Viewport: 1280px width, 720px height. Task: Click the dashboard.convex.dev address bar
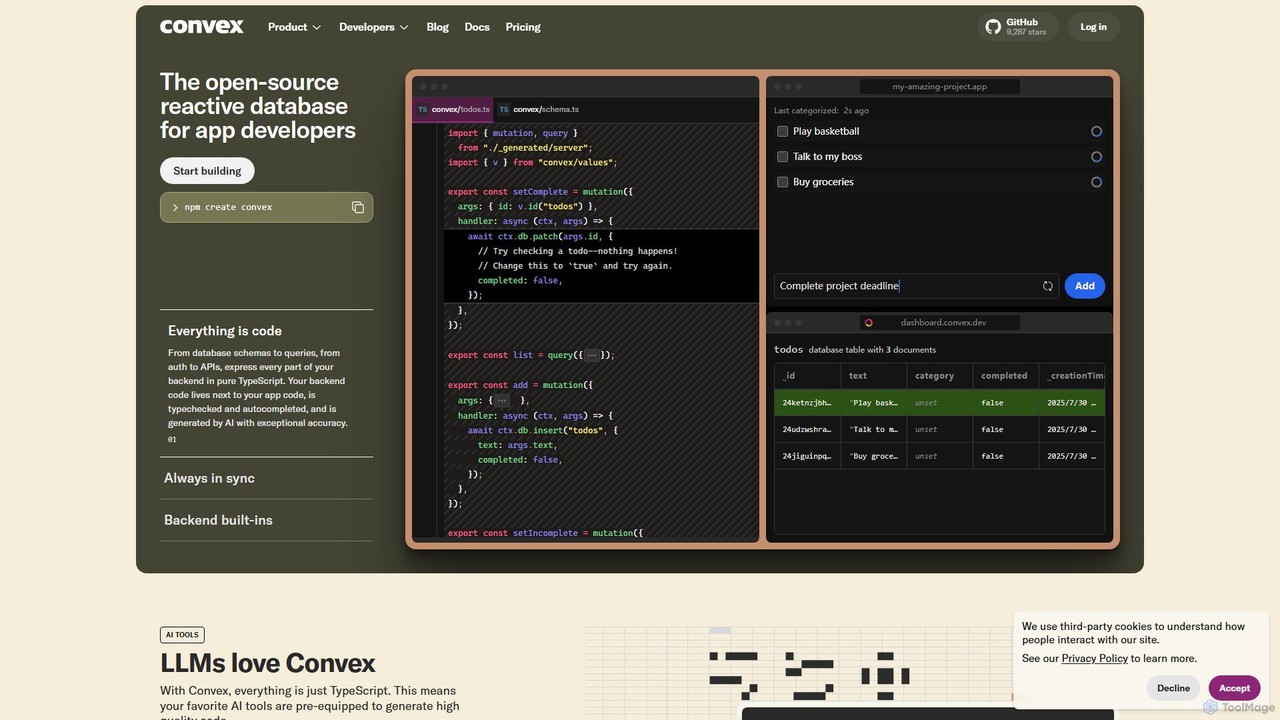pyautogui.click(x=939, y=322)
